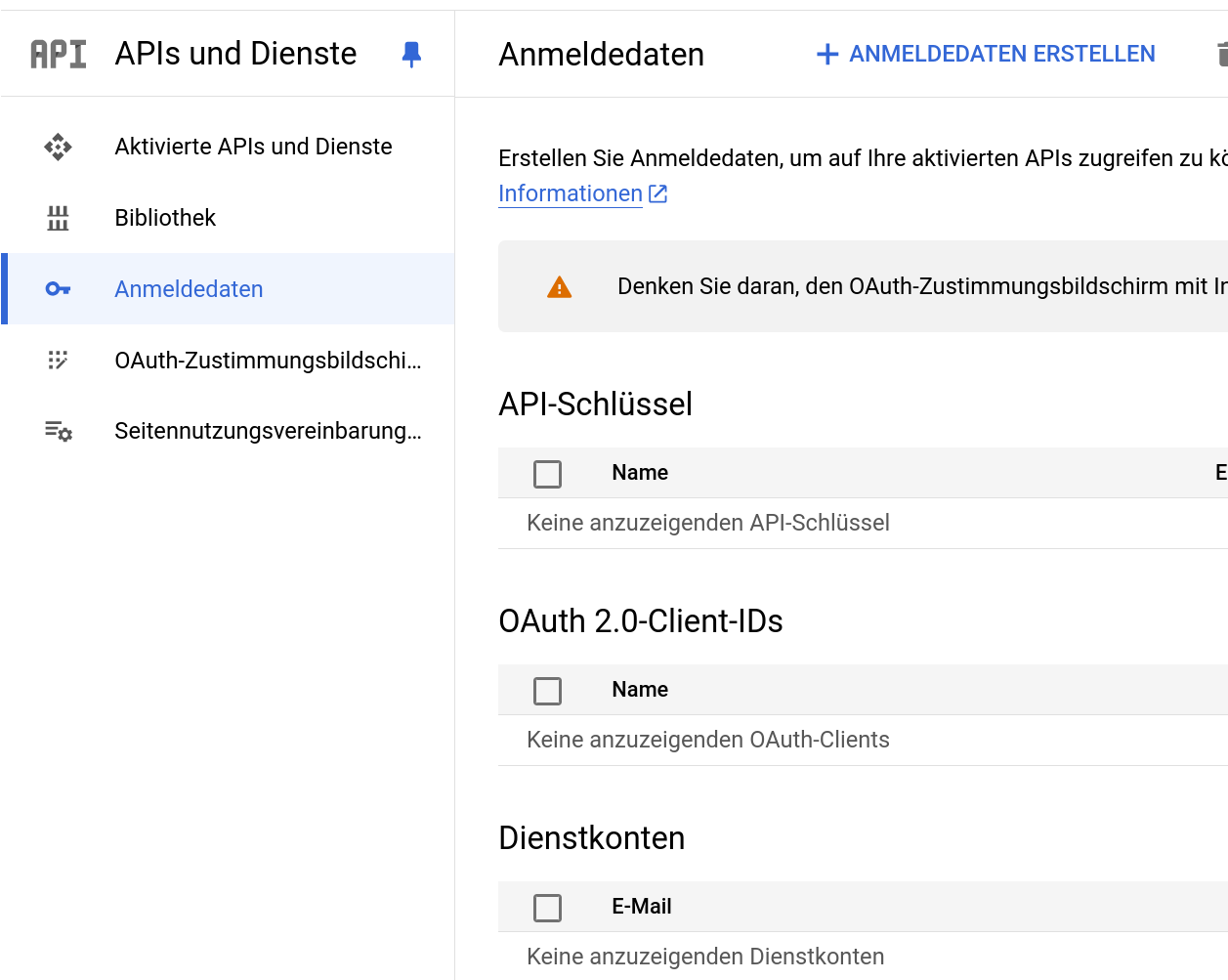
Task: Open the OAuth-Zustimmungsbildschirm menu item
Action: tap(268, 361)
